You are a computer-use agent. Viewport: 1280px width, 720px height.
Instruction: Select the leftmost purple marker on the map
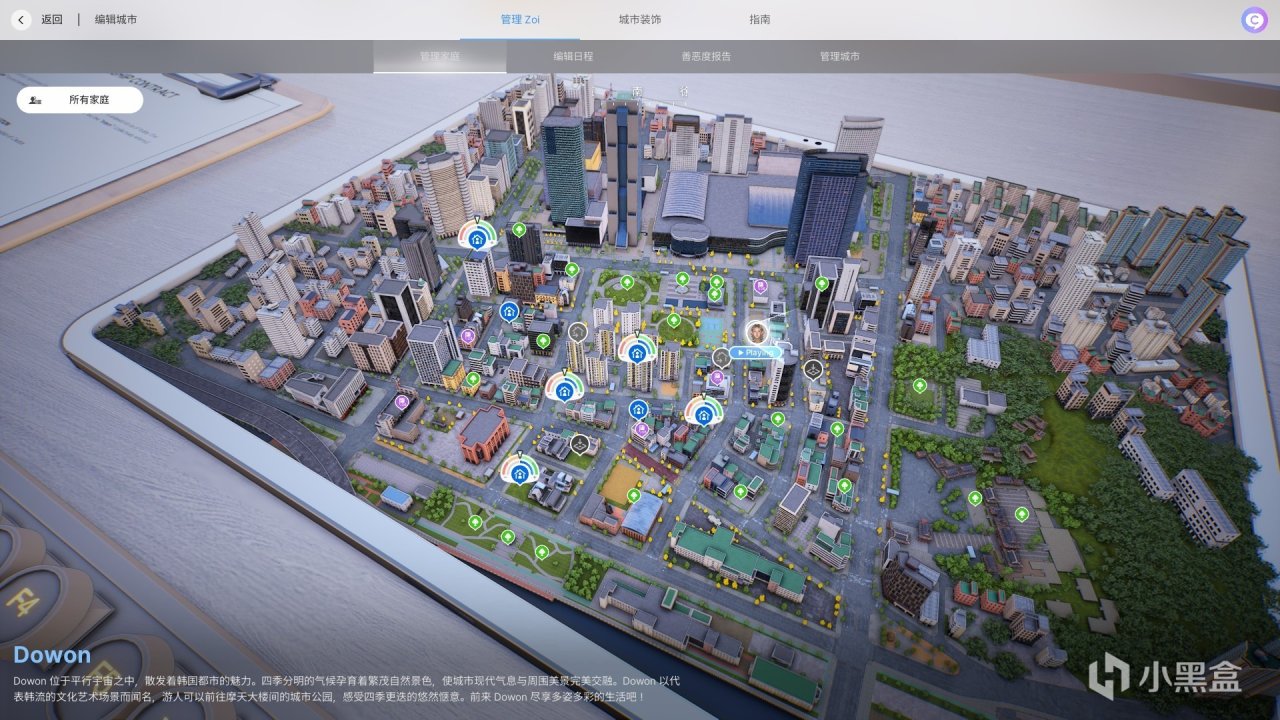point(402,402)
